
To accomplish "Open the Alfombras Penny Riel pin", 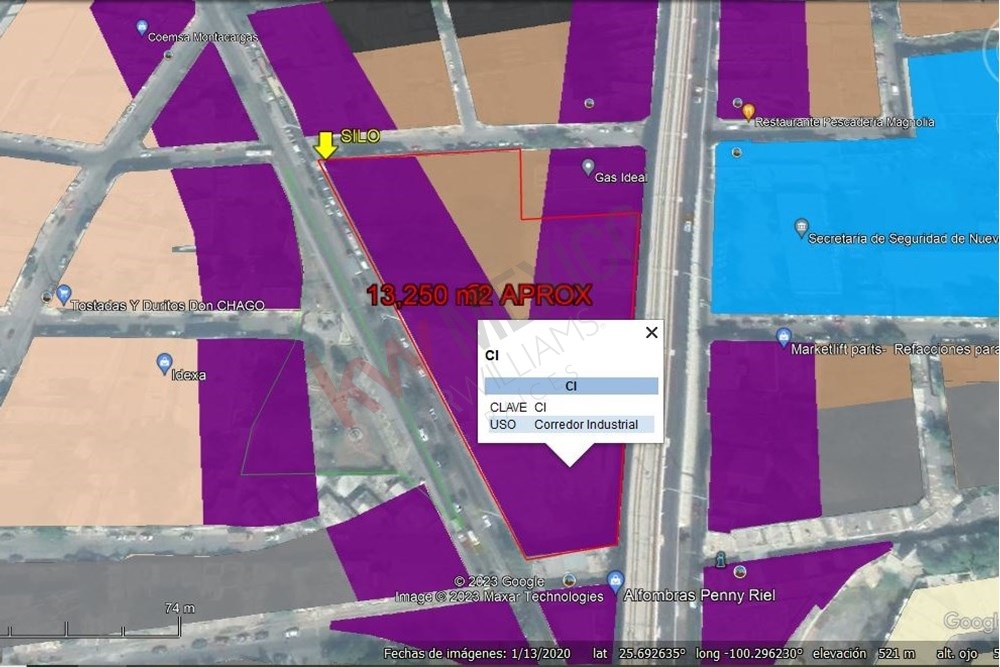I will 615,581.
